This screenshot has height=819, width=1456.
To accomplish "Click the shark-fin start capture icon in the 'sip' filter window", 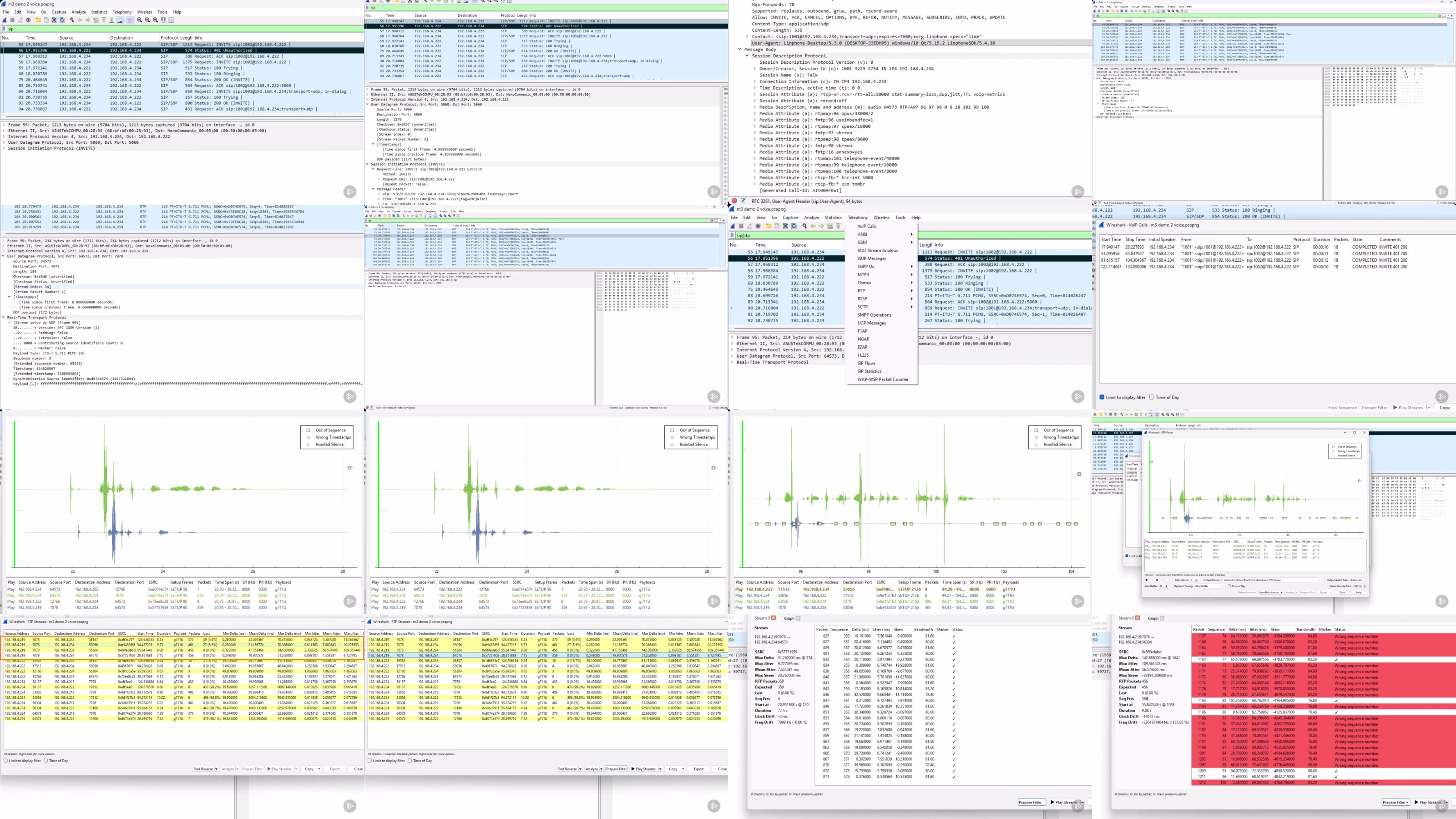I will (5, 20).
